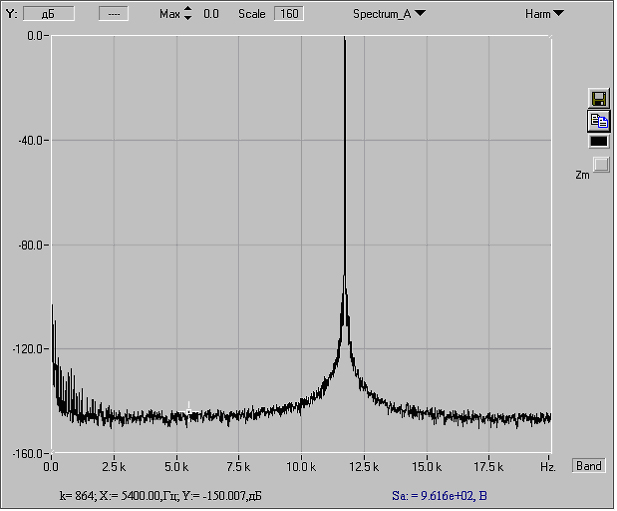Viewport: 617px width, 511px height.
Task: Decrease Max with the down arrow
Action: click(x=187, y=19)
